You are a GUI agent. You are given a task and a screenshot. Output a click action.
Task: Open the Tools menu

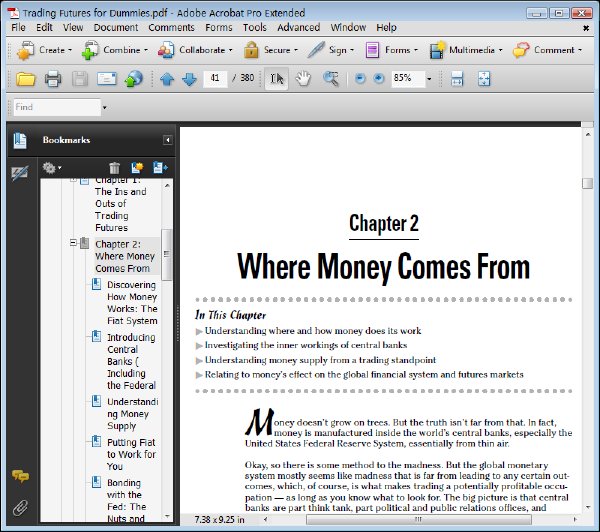[254, 28]
